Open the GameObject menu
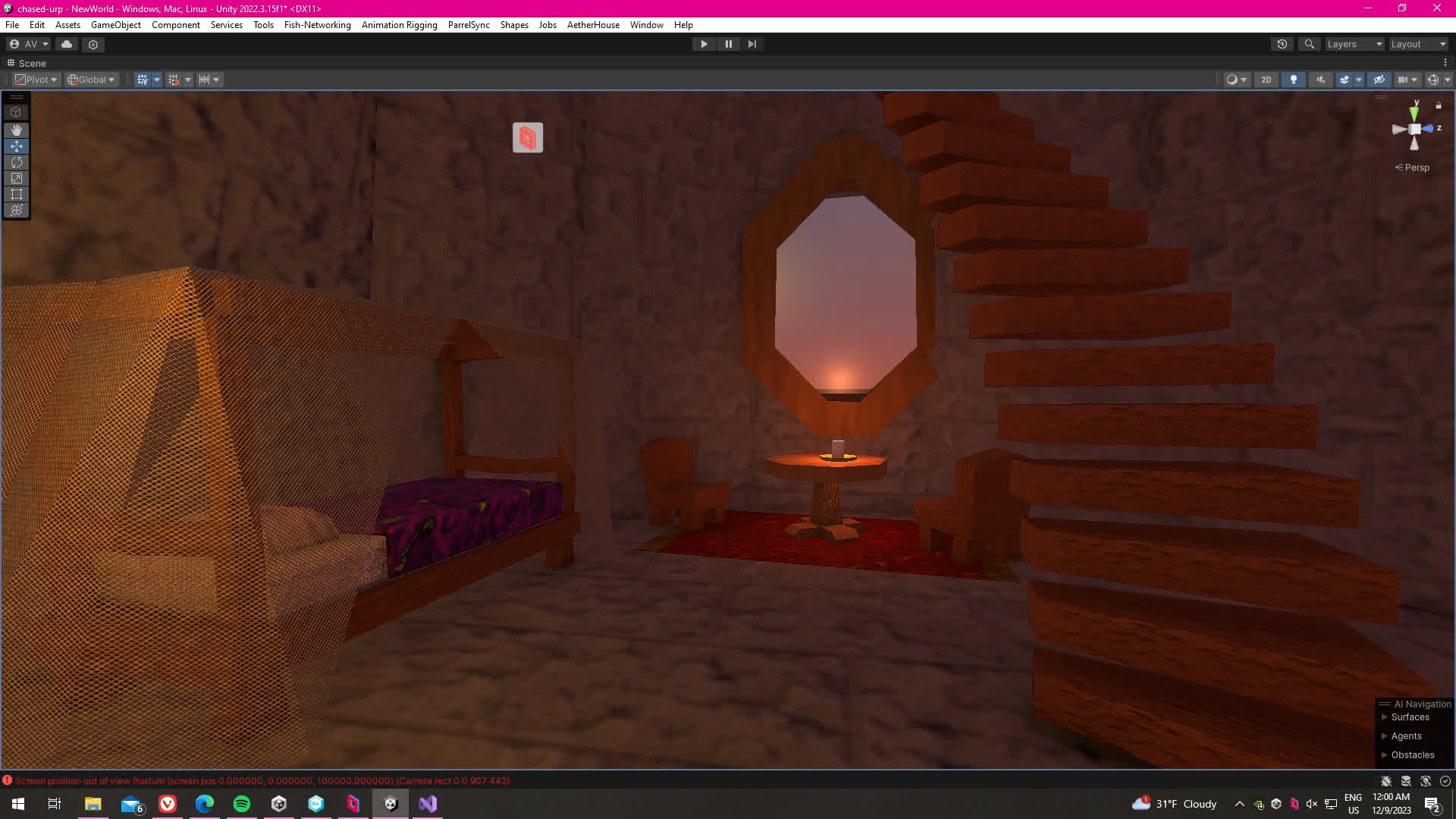This screenshot has width=1456, height=819. pyautogui.click(x=115, y=25)
